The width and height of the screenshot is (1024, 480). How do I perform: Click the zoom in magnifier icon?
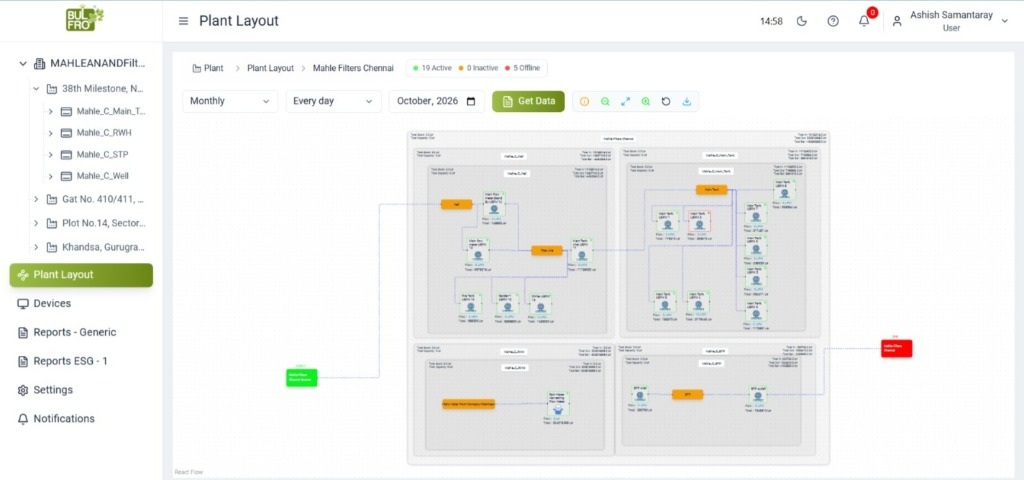tap(645, 102)
